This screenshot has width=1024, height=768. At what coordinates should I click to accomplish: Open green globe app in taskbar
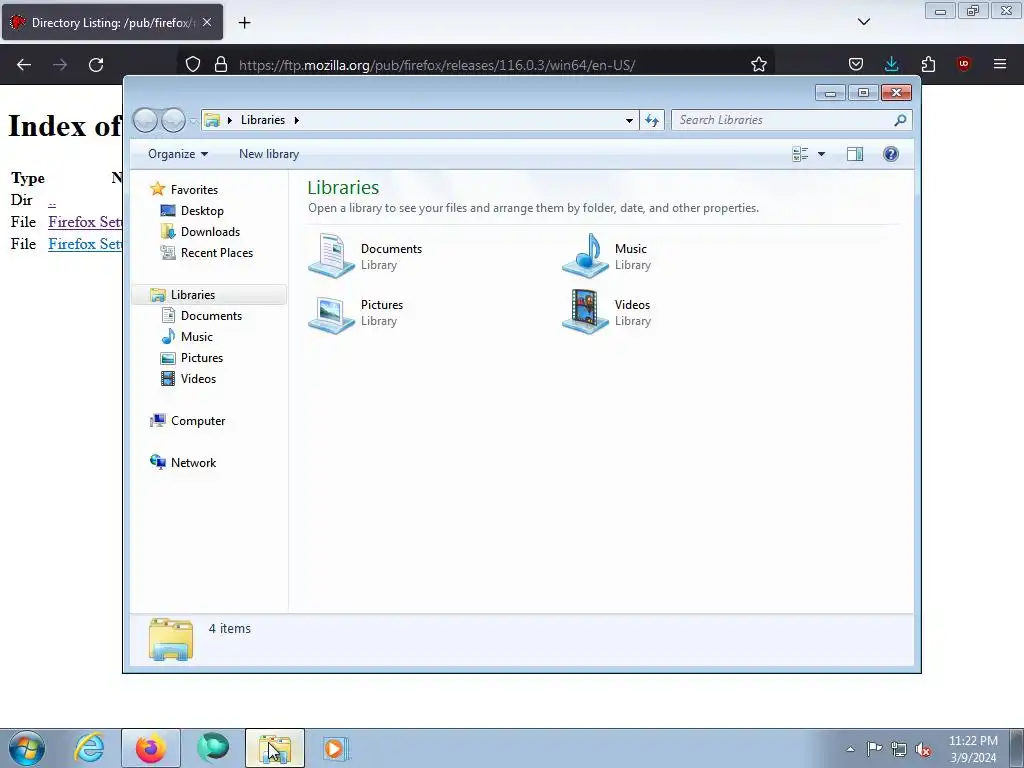(x=213, y=748)
